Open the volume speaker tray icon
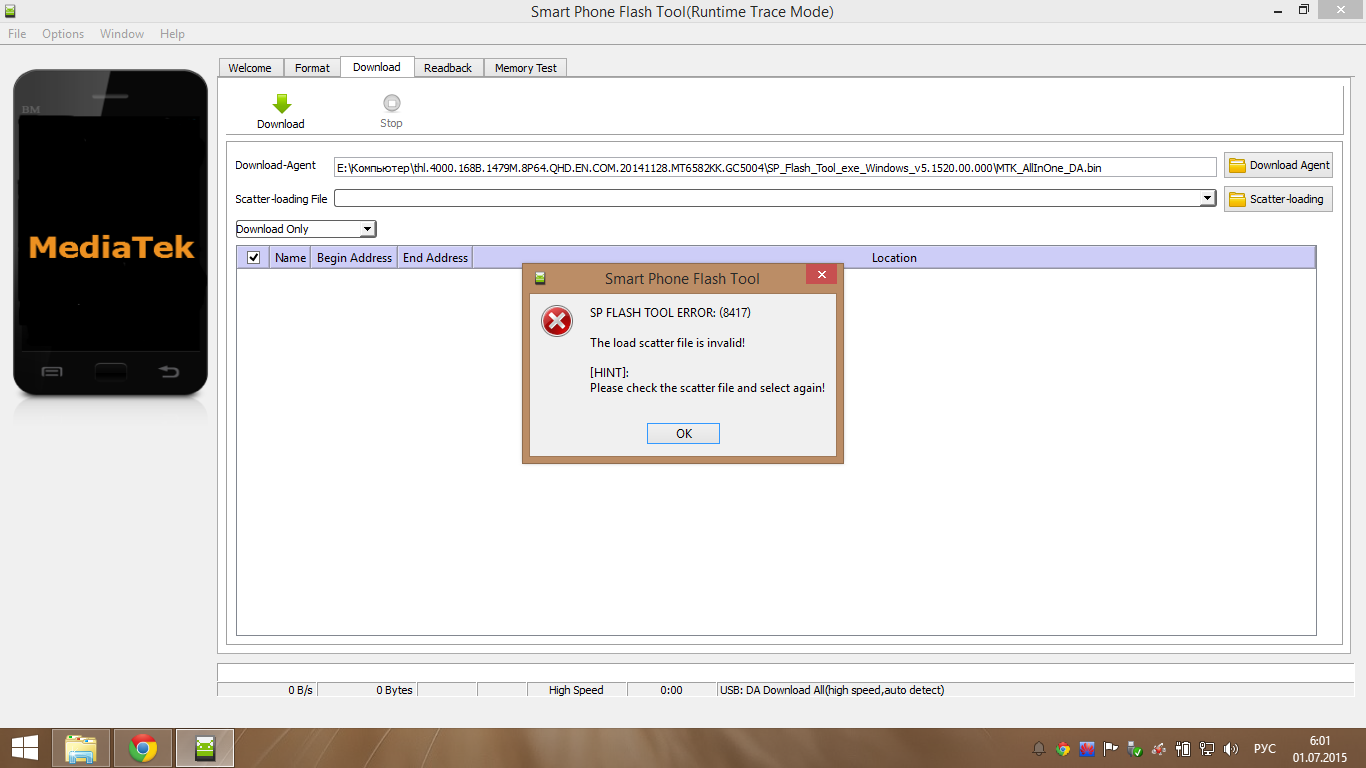 (1231, 748)
